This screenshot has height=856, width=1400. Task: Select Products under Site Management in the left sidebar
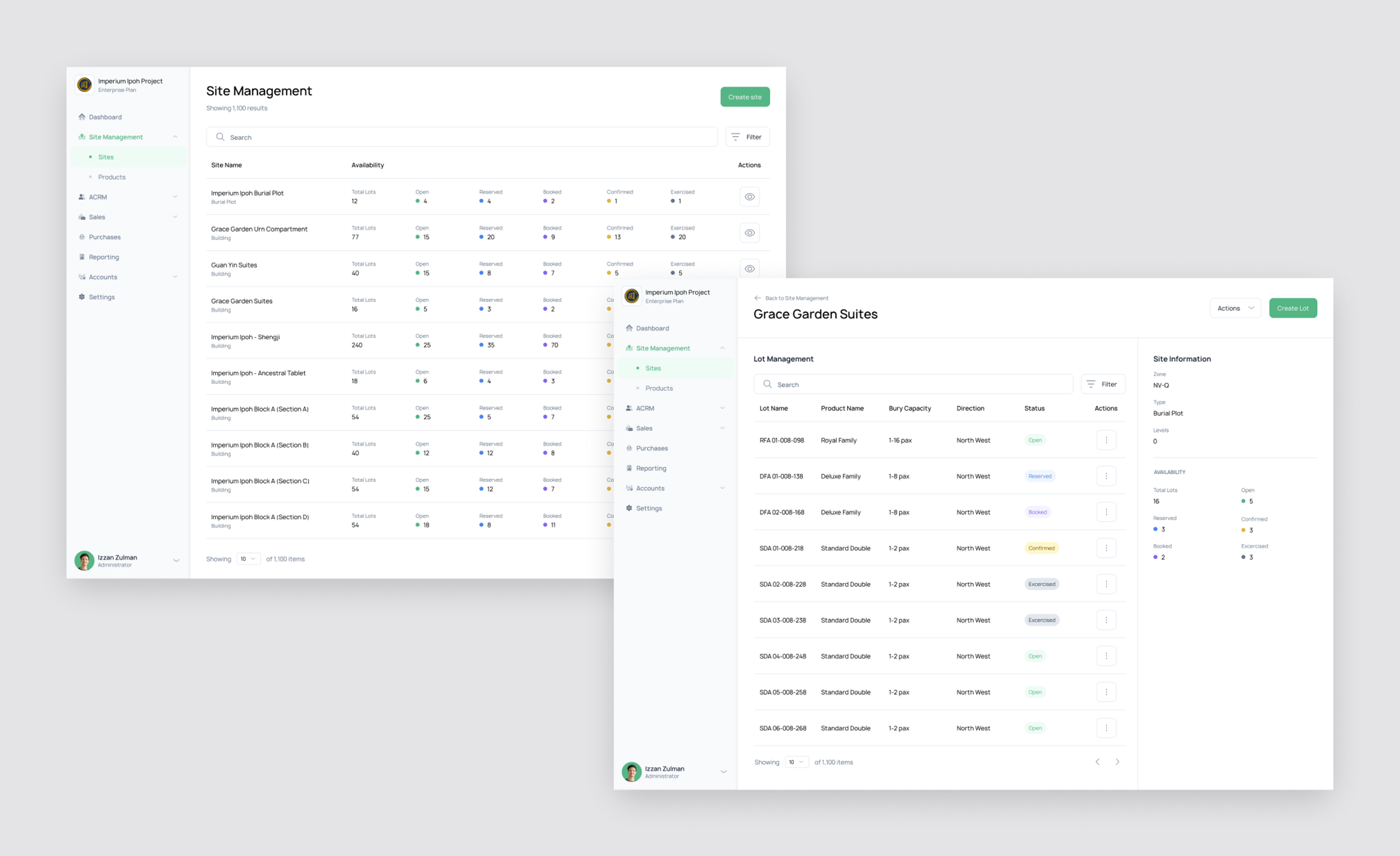(x=112, y=177)
